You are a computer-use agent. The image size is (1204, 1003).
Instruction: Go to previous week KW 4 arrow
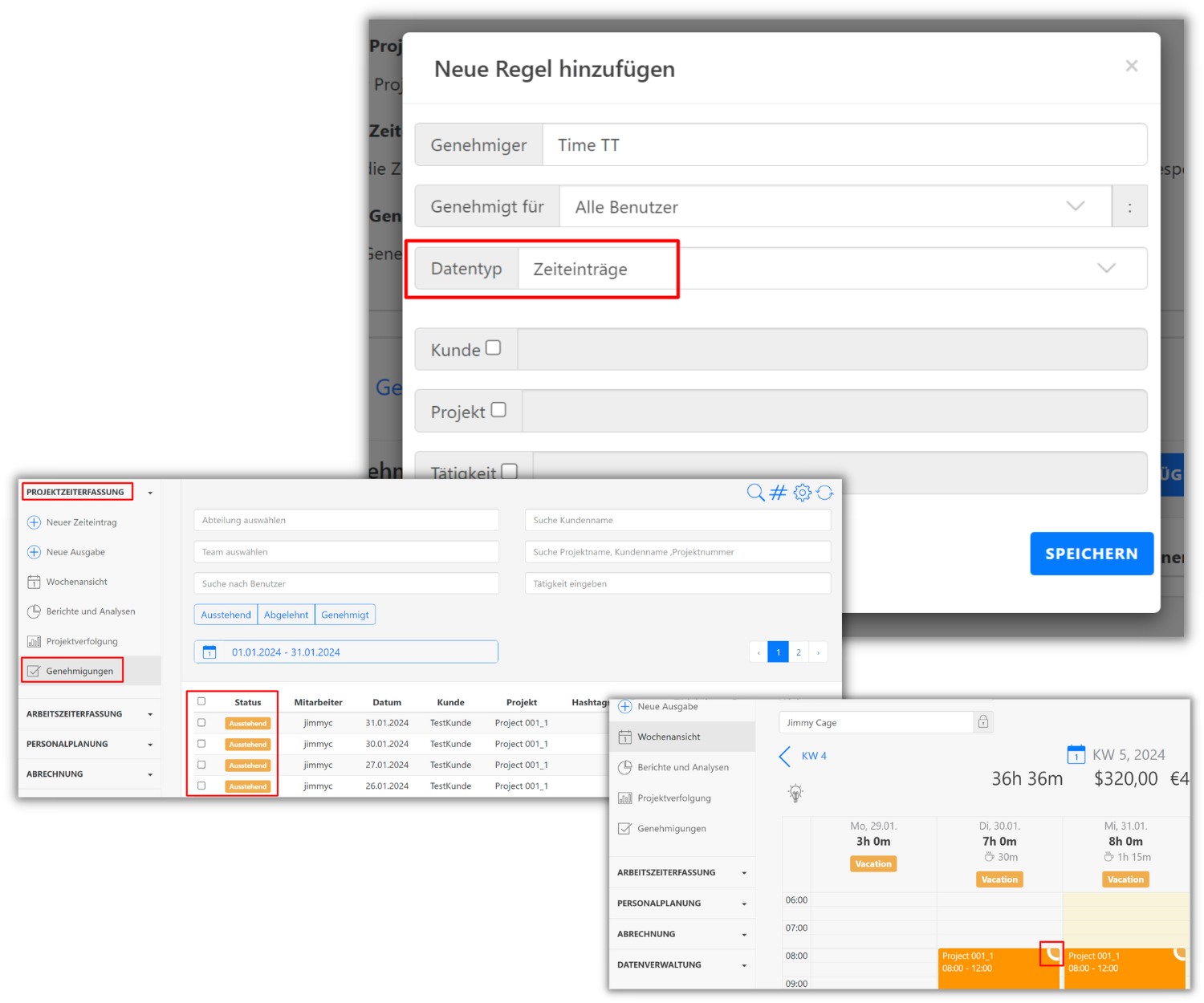tap(786, 756)
